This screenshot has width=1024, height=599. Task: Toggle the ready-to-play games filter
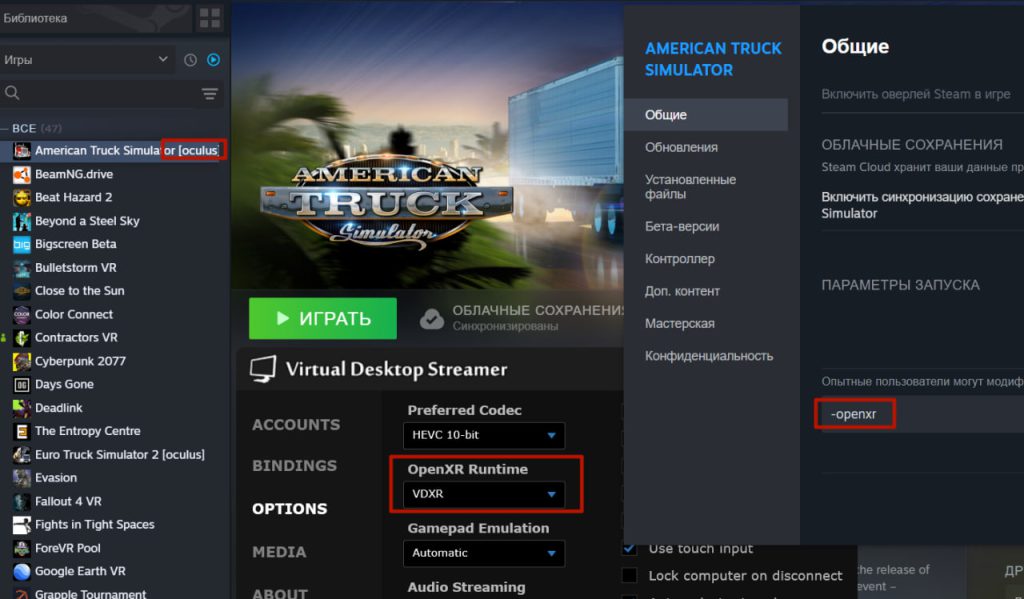point(213,60)
